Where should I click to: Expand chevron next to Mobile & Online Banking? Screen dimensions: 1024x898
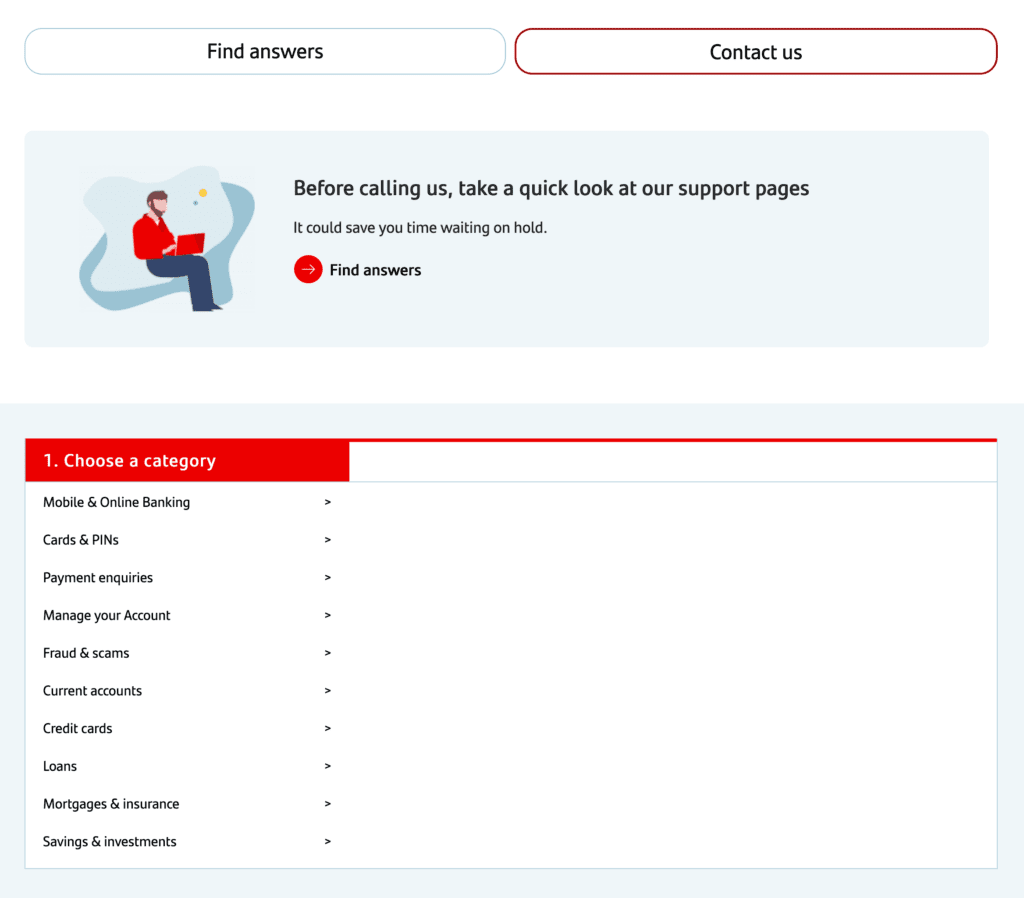click(328, 502)
